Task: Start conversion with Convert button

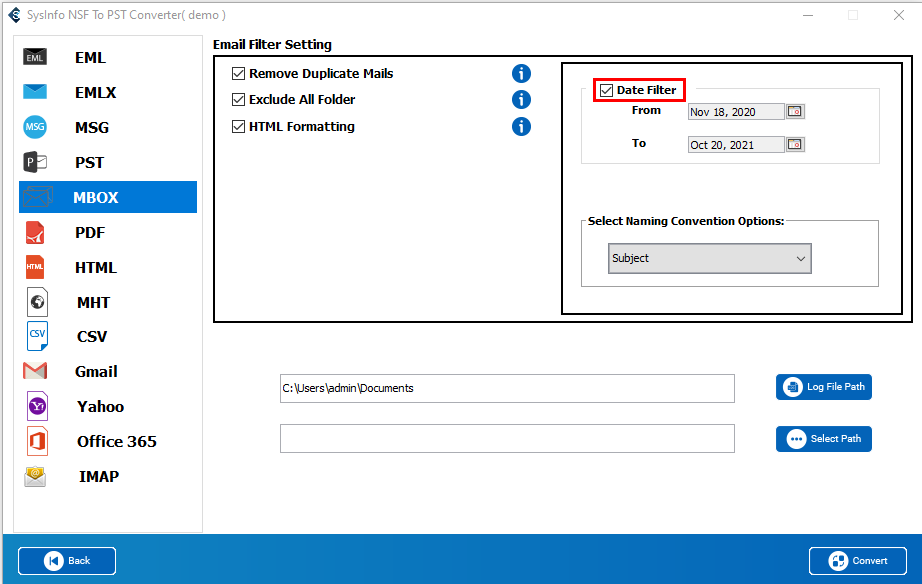Action: pos(857,560)
